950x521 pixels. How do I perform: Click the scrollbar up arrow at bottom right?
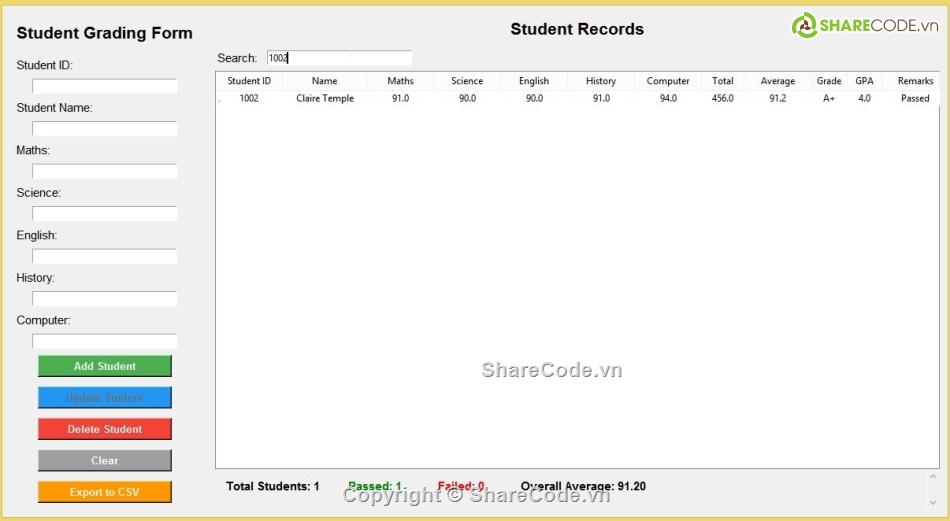coord(933,478)
